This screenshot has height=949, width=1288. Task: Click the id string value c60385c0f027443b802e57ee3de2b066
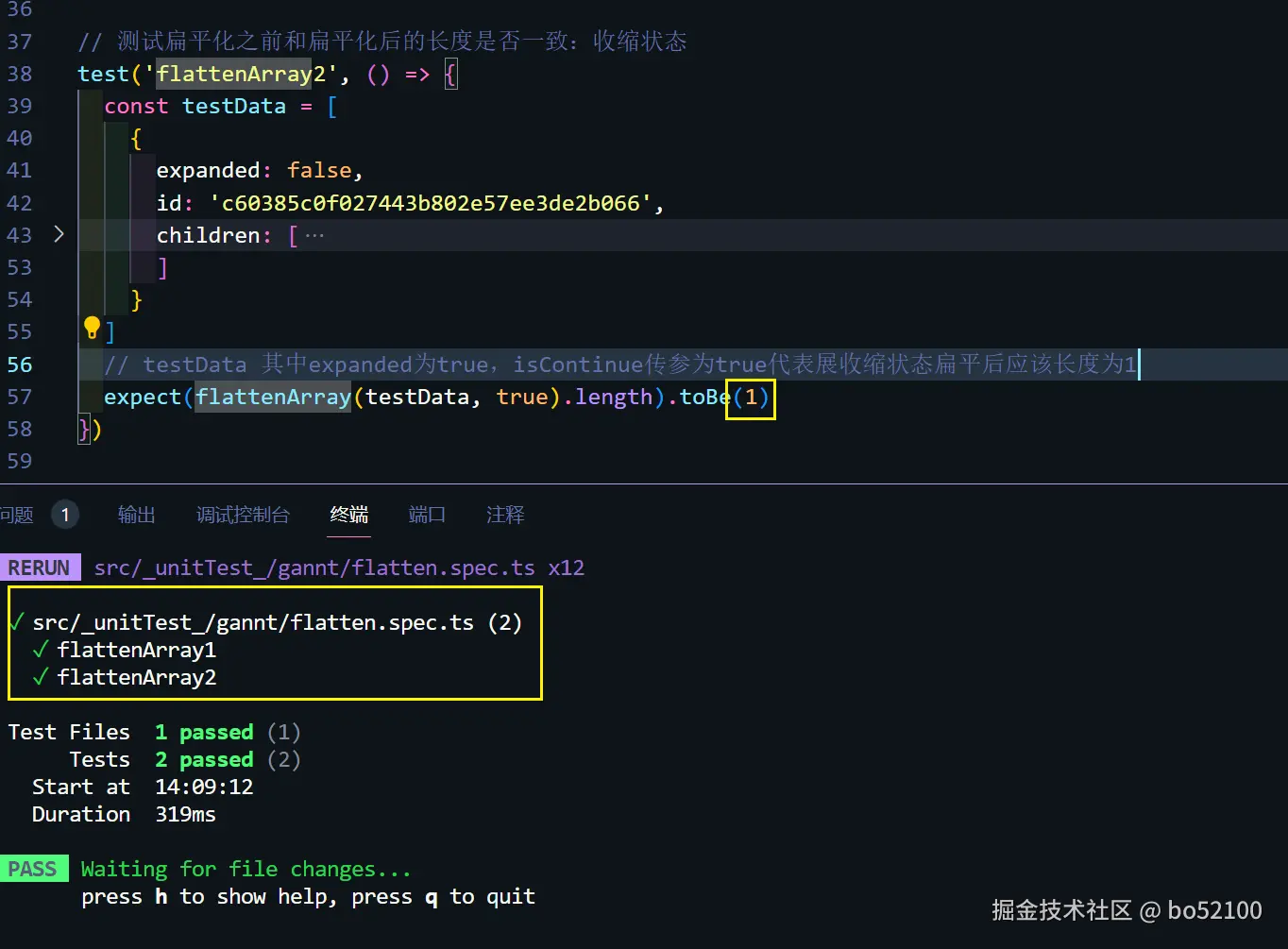click(x=431, y=203)
